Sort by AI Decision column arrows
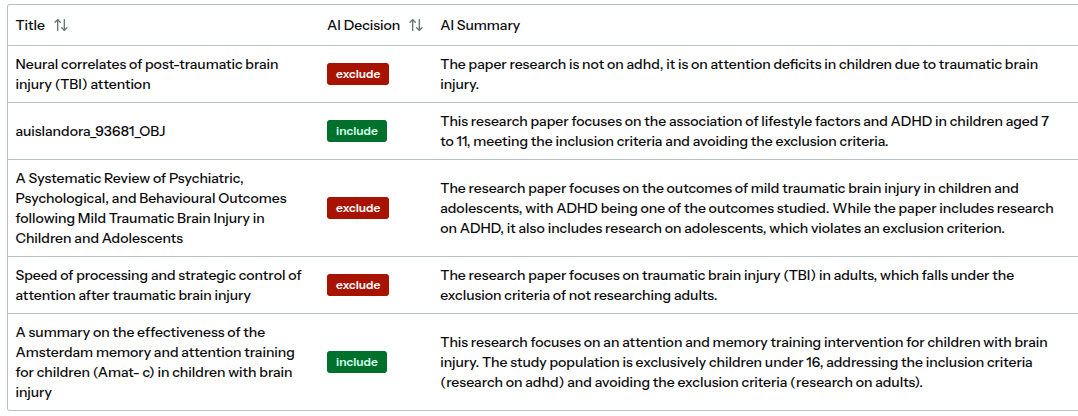Screen dimensions: 1078x416 coord(416,25)
